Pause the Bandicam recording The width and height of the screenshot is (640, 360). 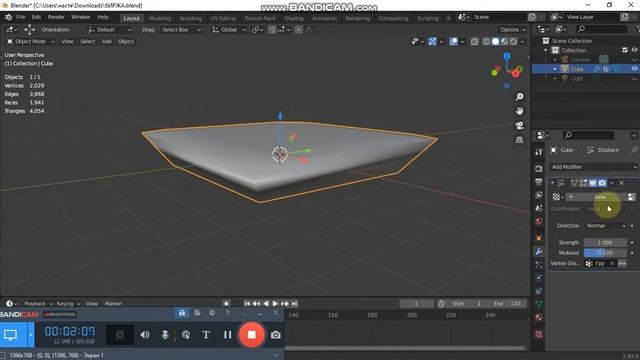[x=227, y=335]
